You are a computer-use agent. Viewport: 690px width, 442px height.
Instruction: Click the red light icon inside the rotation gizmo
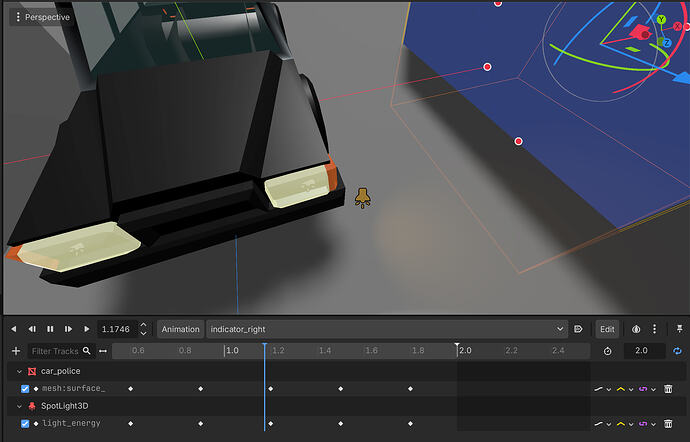639,32
